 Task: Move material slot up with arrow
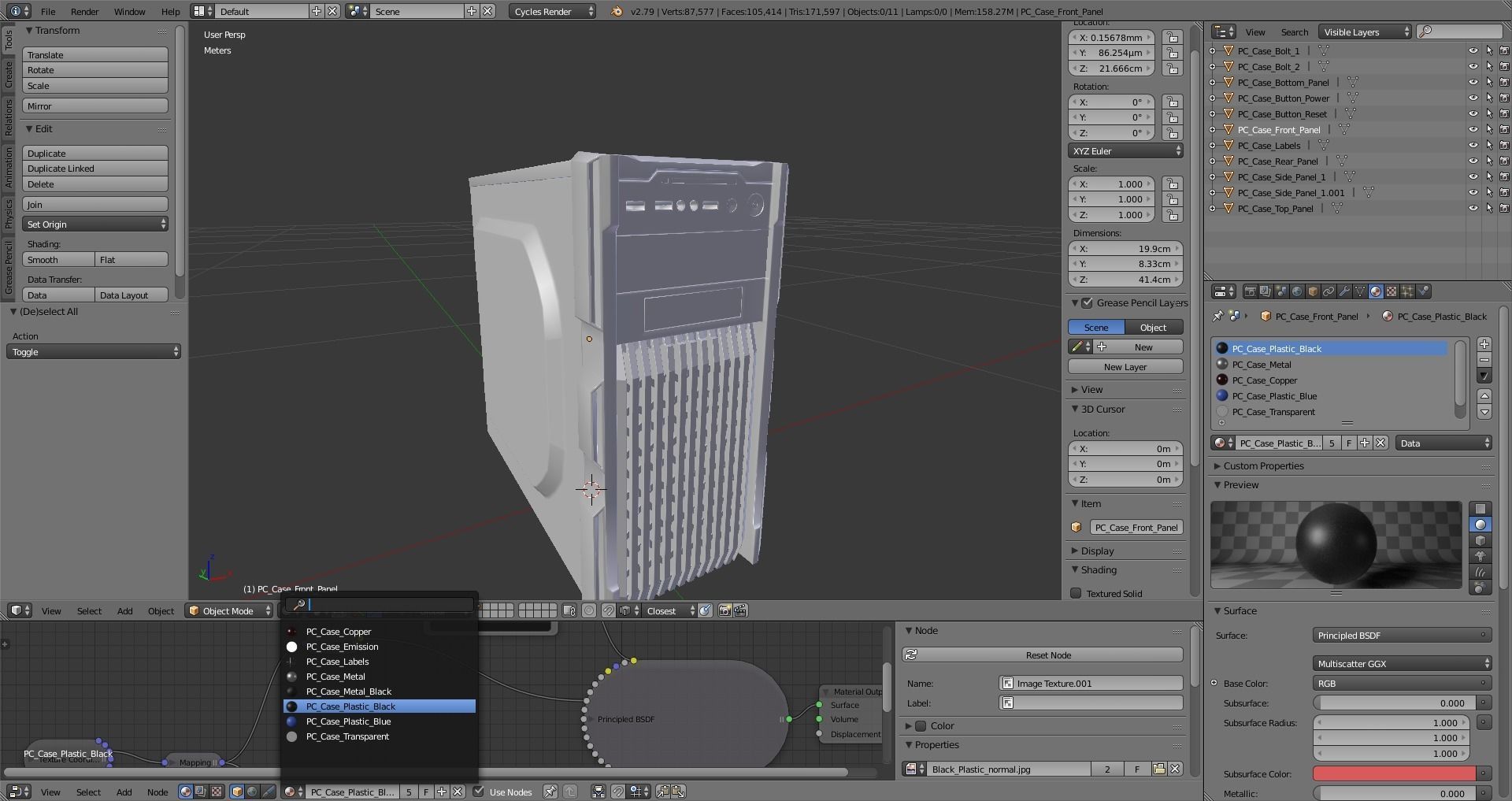1484,396
